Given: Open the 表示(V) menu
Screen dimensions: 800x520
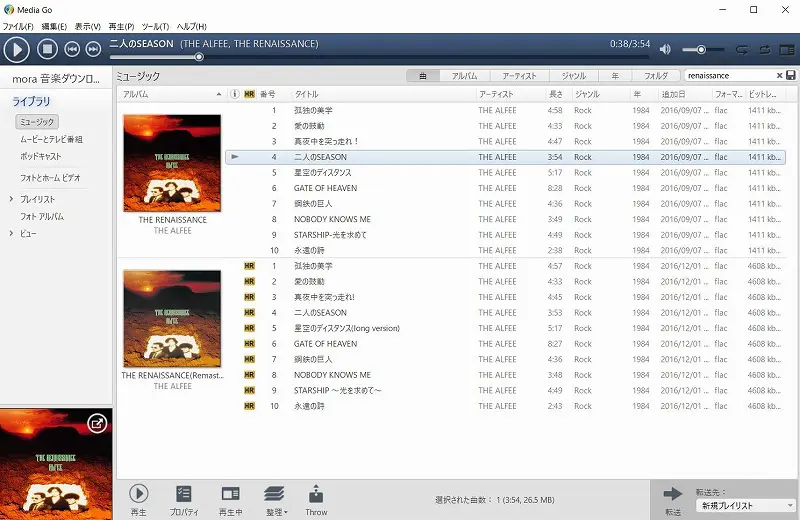Looking at the screenshot, I should coord(87,26).
